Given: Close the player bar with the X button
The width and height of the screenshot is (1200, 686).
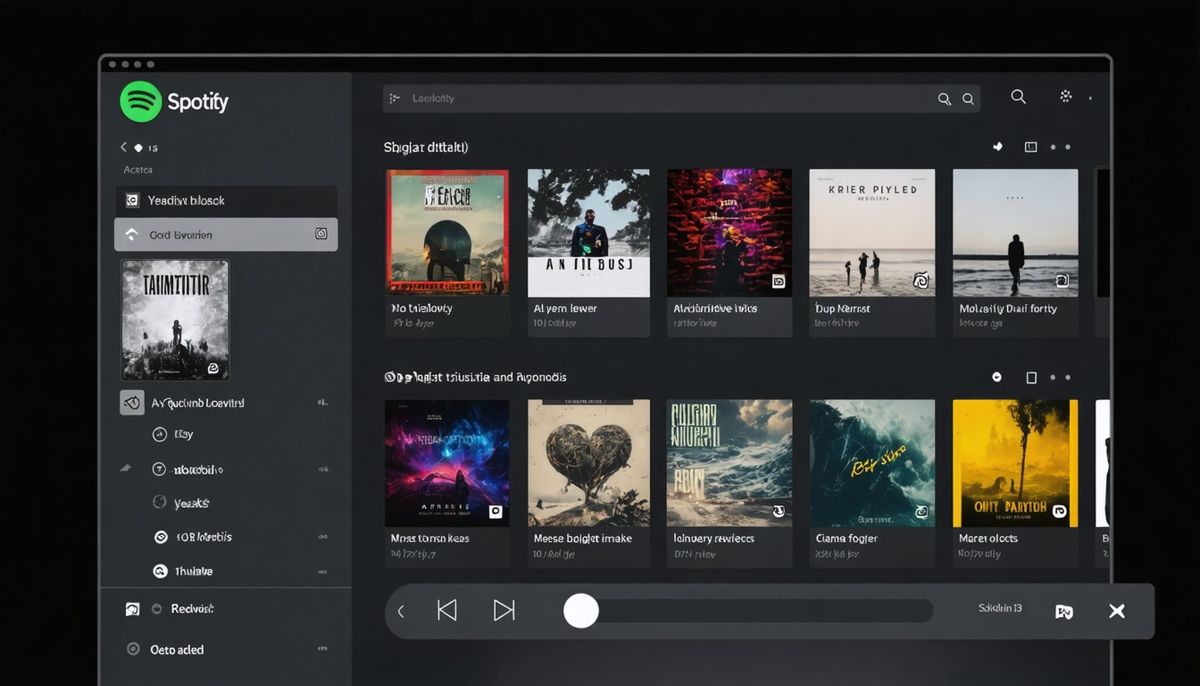Looking at the screenshot, I should (1117, 610).
